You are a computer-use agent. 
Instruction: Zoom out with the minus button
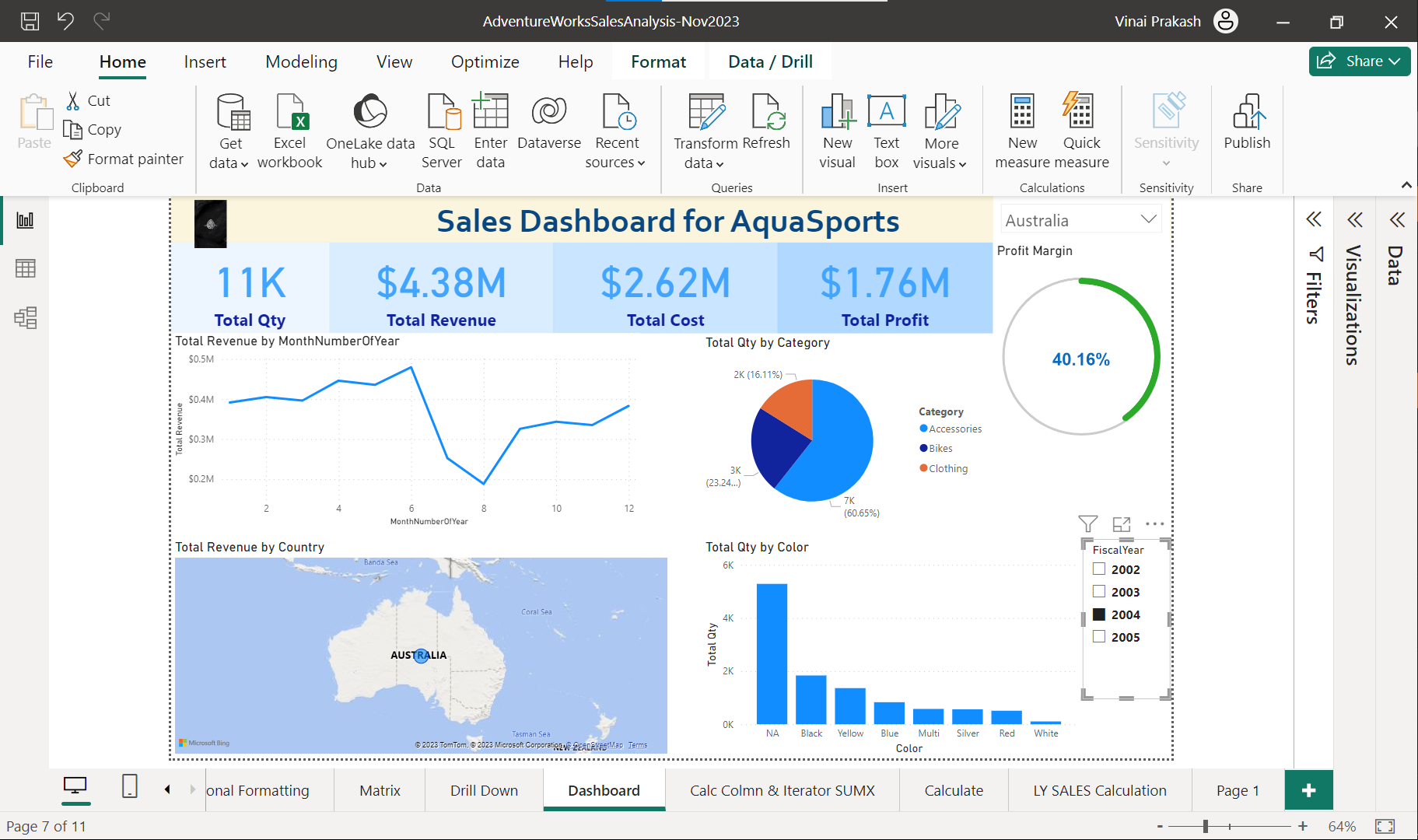point(1160,826)
